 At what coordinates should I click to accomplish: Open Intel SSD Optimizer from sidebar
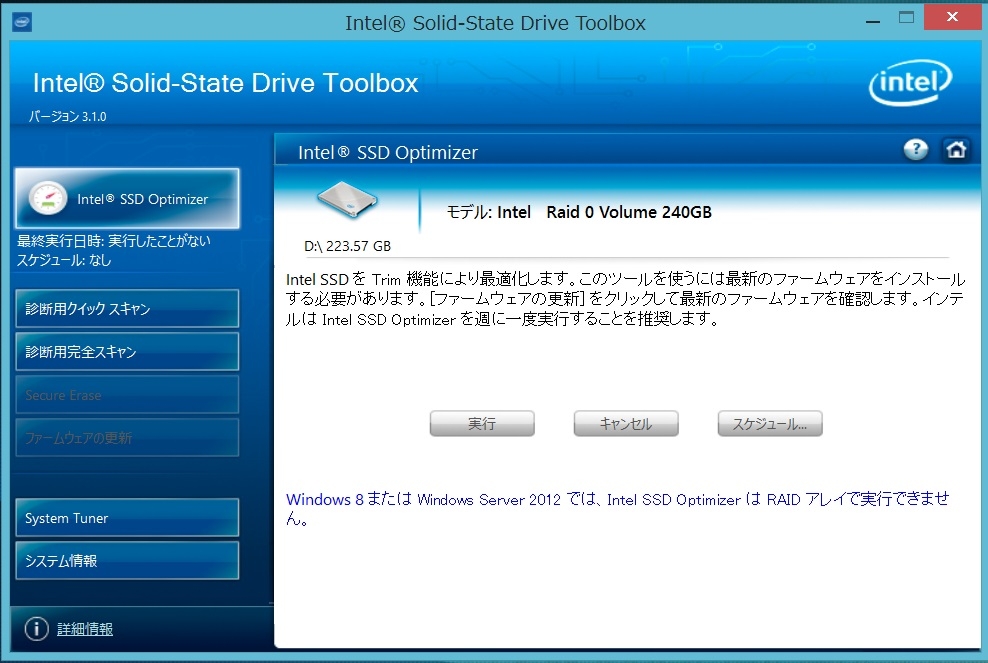tap(127, 199)
